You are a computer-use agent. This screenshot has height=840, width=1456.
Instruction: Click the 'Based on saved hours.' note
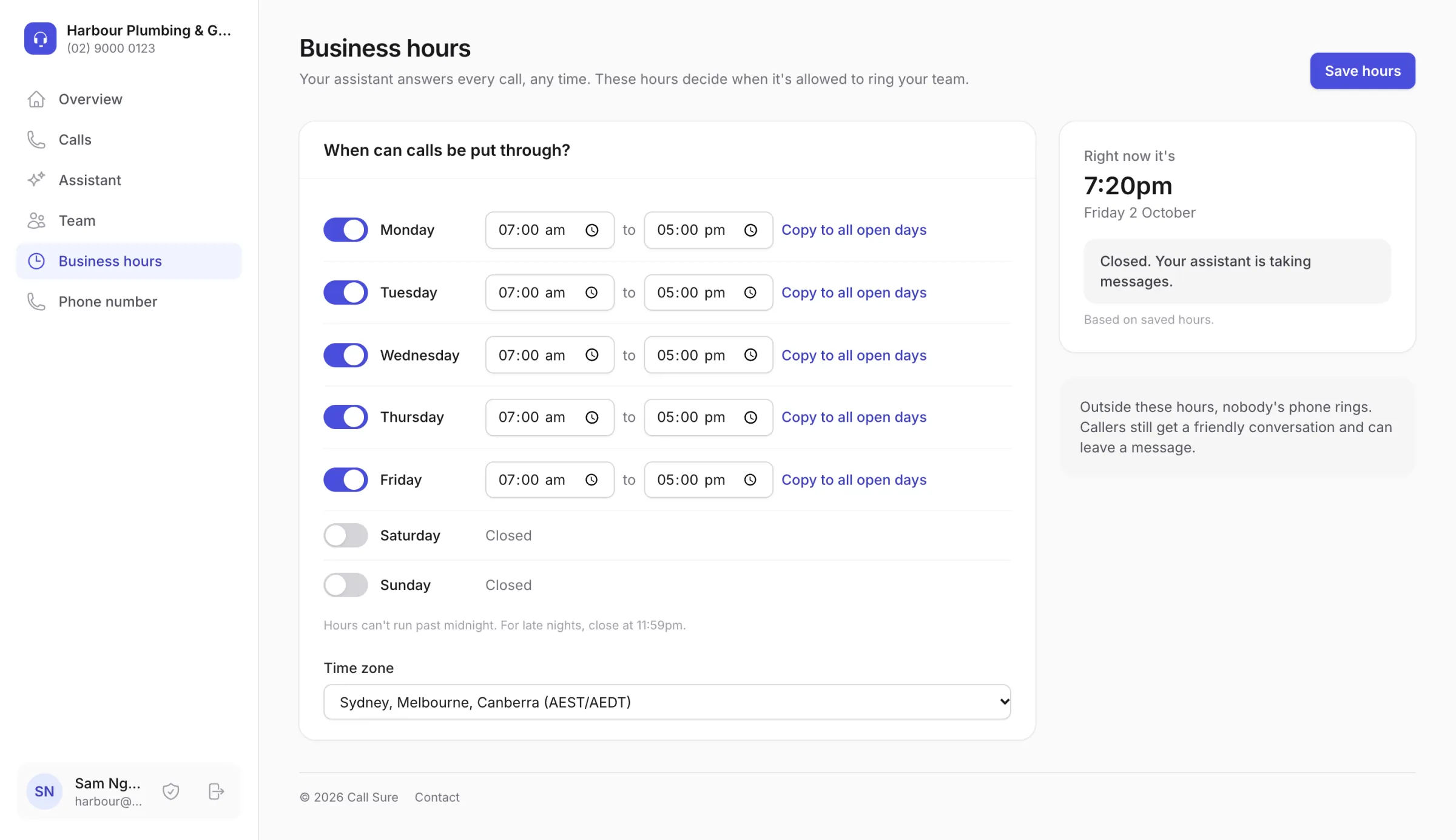1148,320
